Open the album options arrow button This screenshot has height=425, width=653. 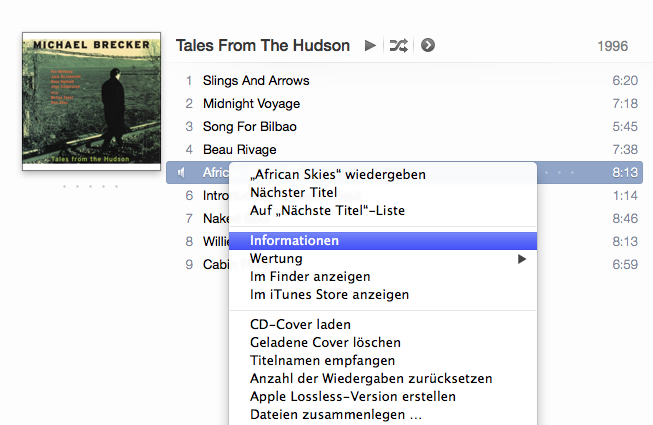point(428,45)
